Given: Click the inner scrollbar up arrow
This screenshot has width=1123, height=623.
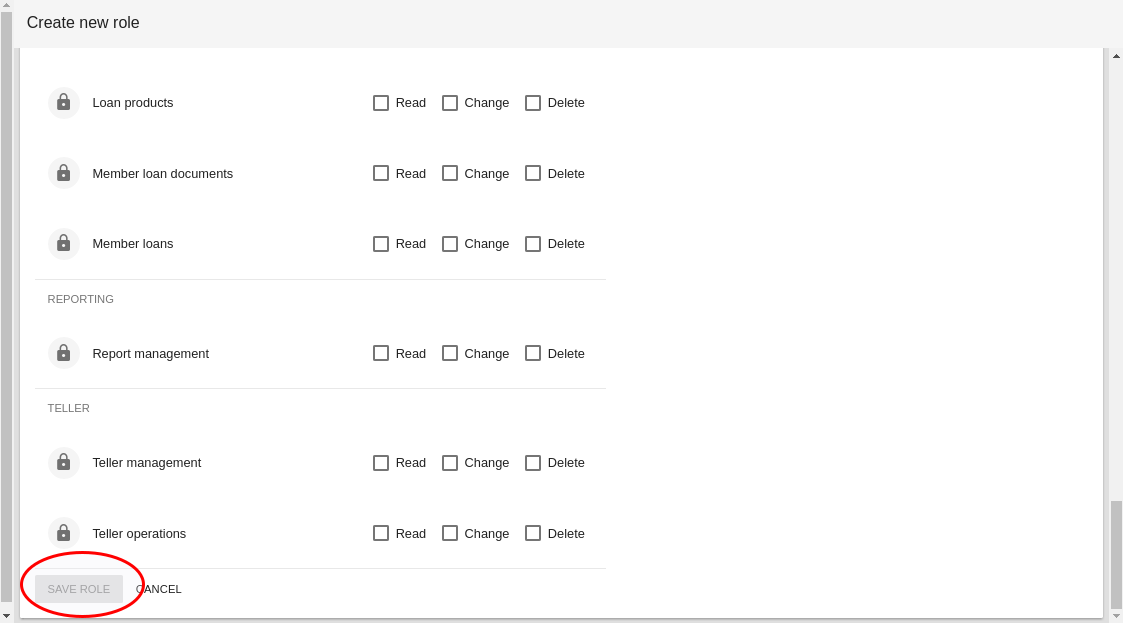Looking at the screenshot, I should [x=1116, y=56].
